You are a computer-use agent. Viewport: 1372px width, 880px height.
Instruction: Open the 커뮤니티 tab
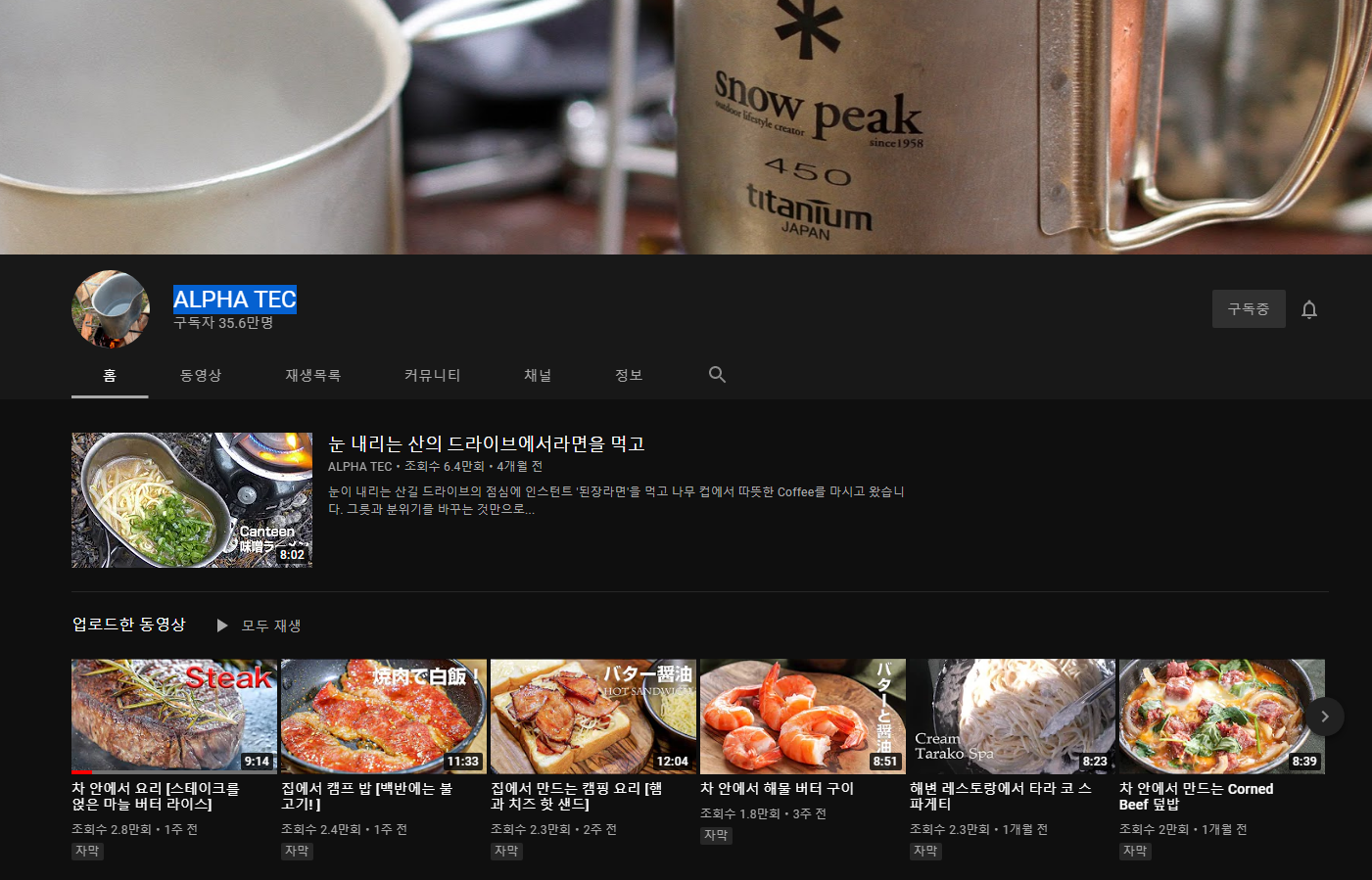coord(432,376)
